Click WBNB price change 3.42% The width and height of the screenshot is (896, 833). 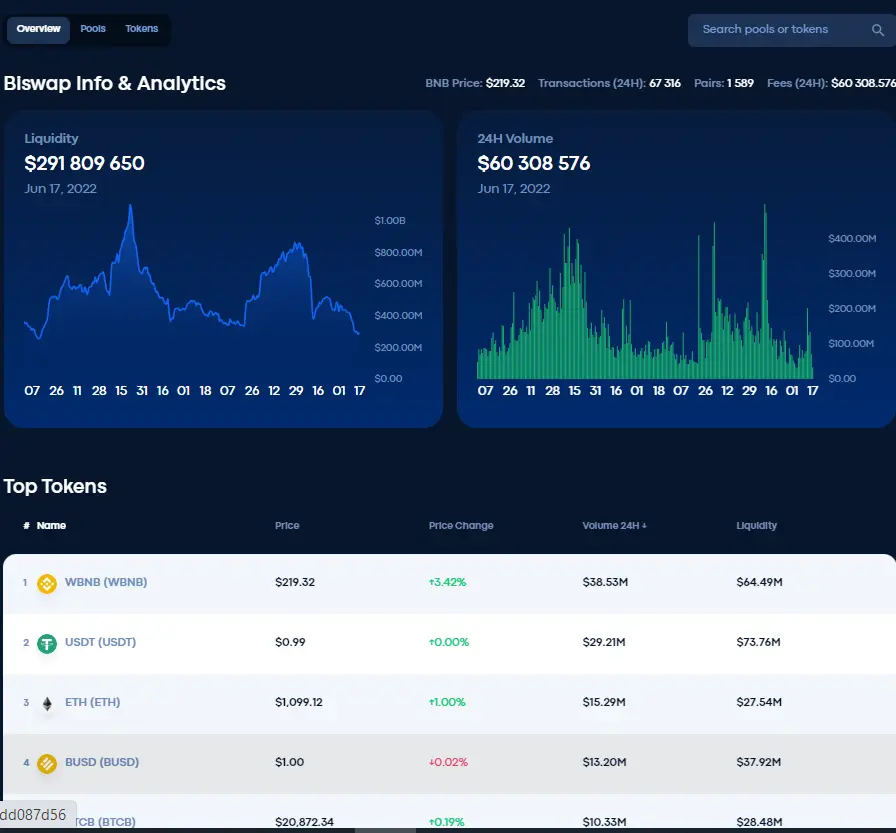(447, 582)
